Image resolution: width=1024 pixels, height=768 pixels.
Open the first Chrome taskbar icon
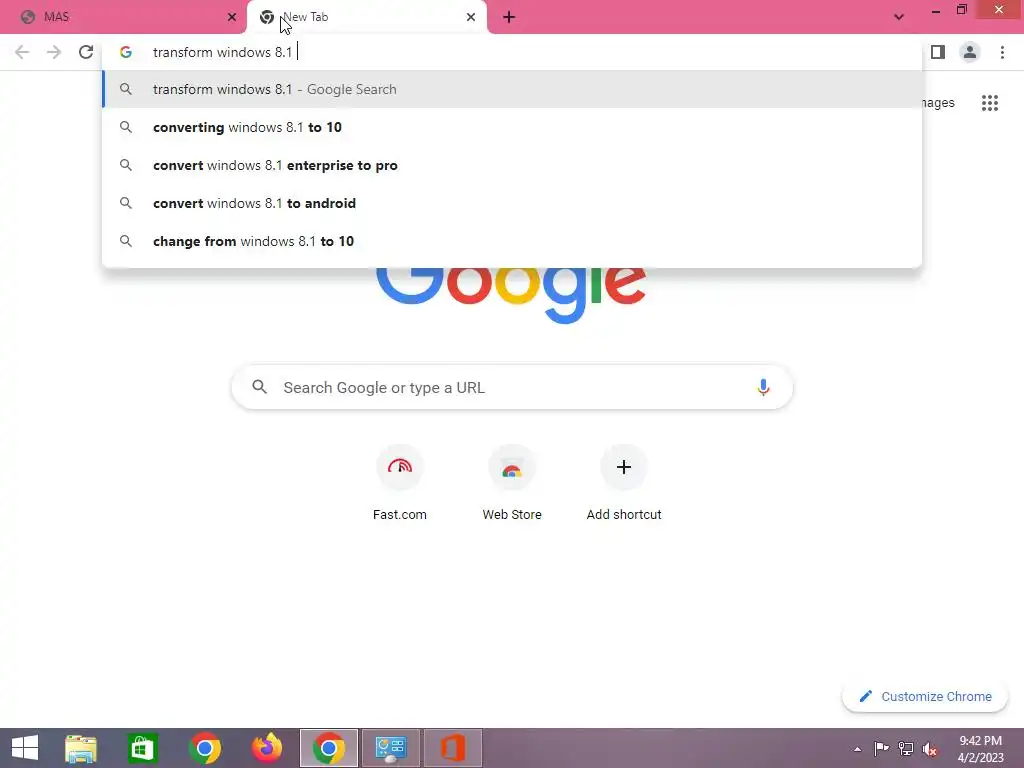coord(204,748)
